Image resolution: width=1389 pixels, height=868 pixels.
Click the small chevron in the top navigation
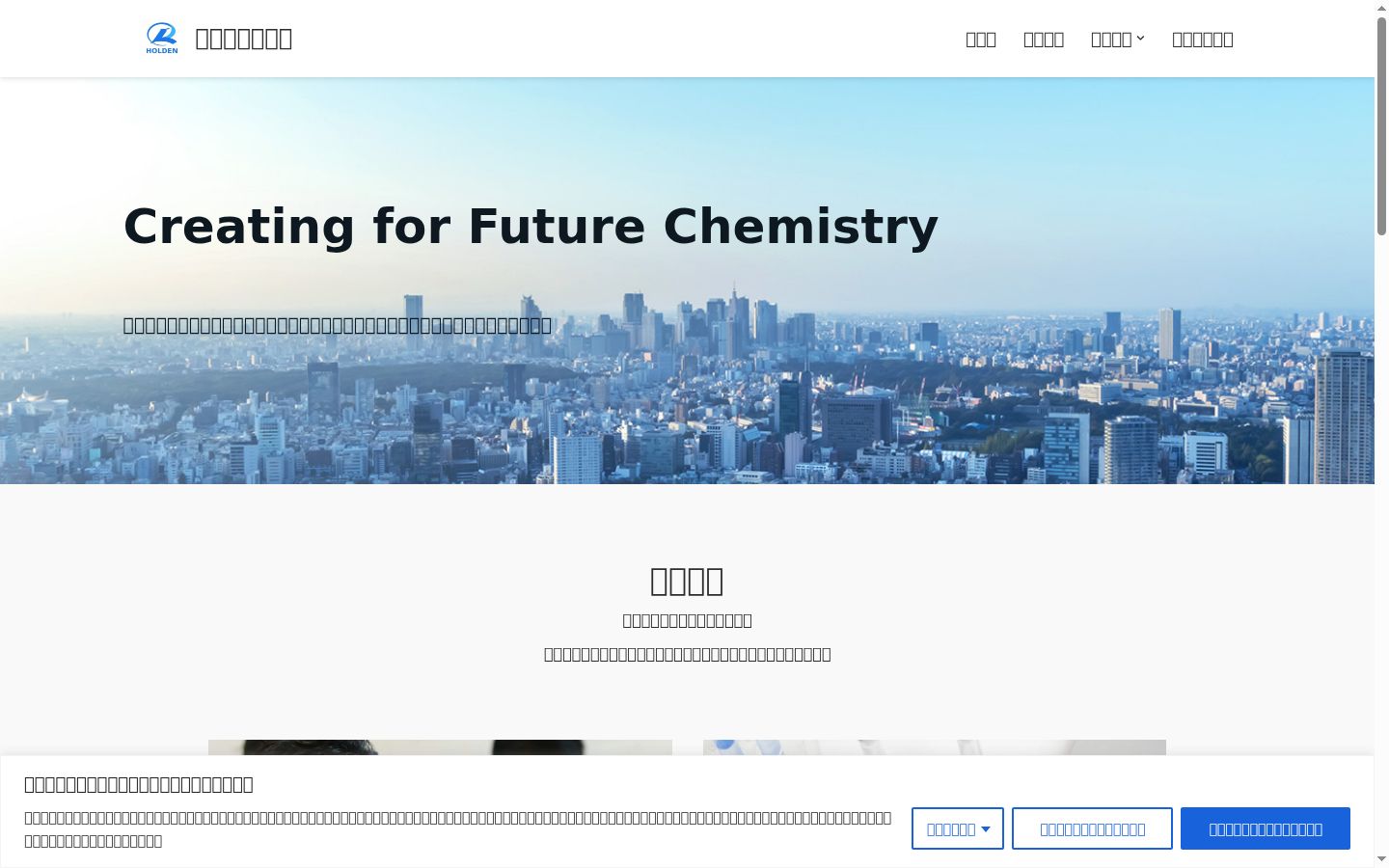pos(1140,39)
